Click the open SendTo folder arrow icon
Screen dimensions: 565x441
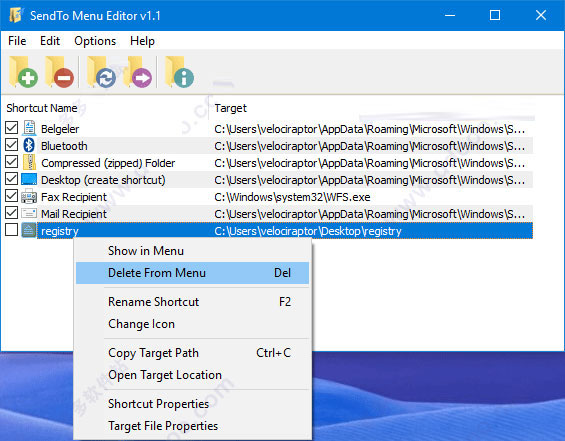pyautogui.click(x=137, y=72)
